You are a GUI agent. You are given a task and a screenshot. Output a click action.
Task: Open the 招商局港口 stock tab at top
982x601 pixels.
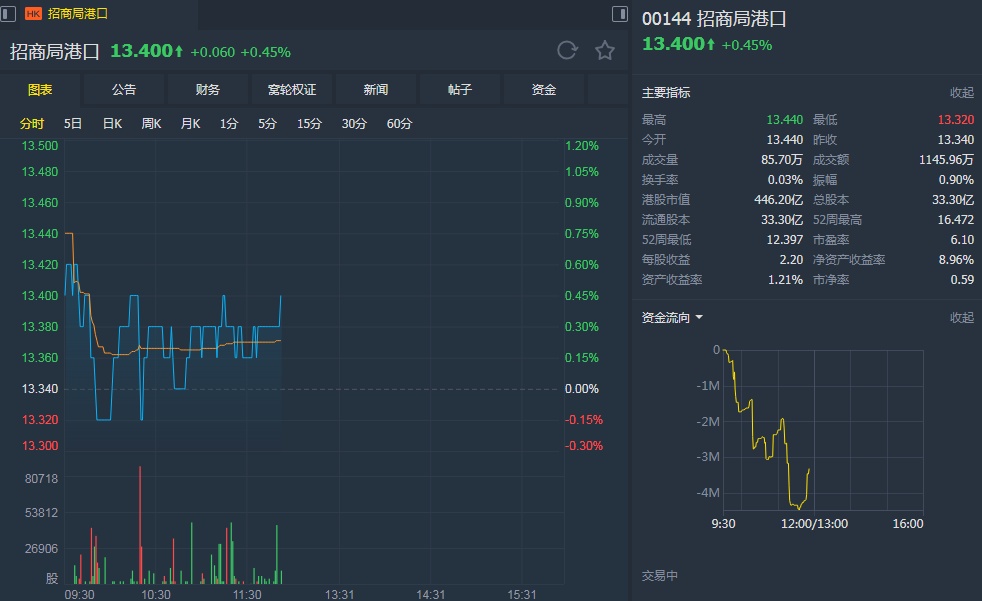coord(78,14)
